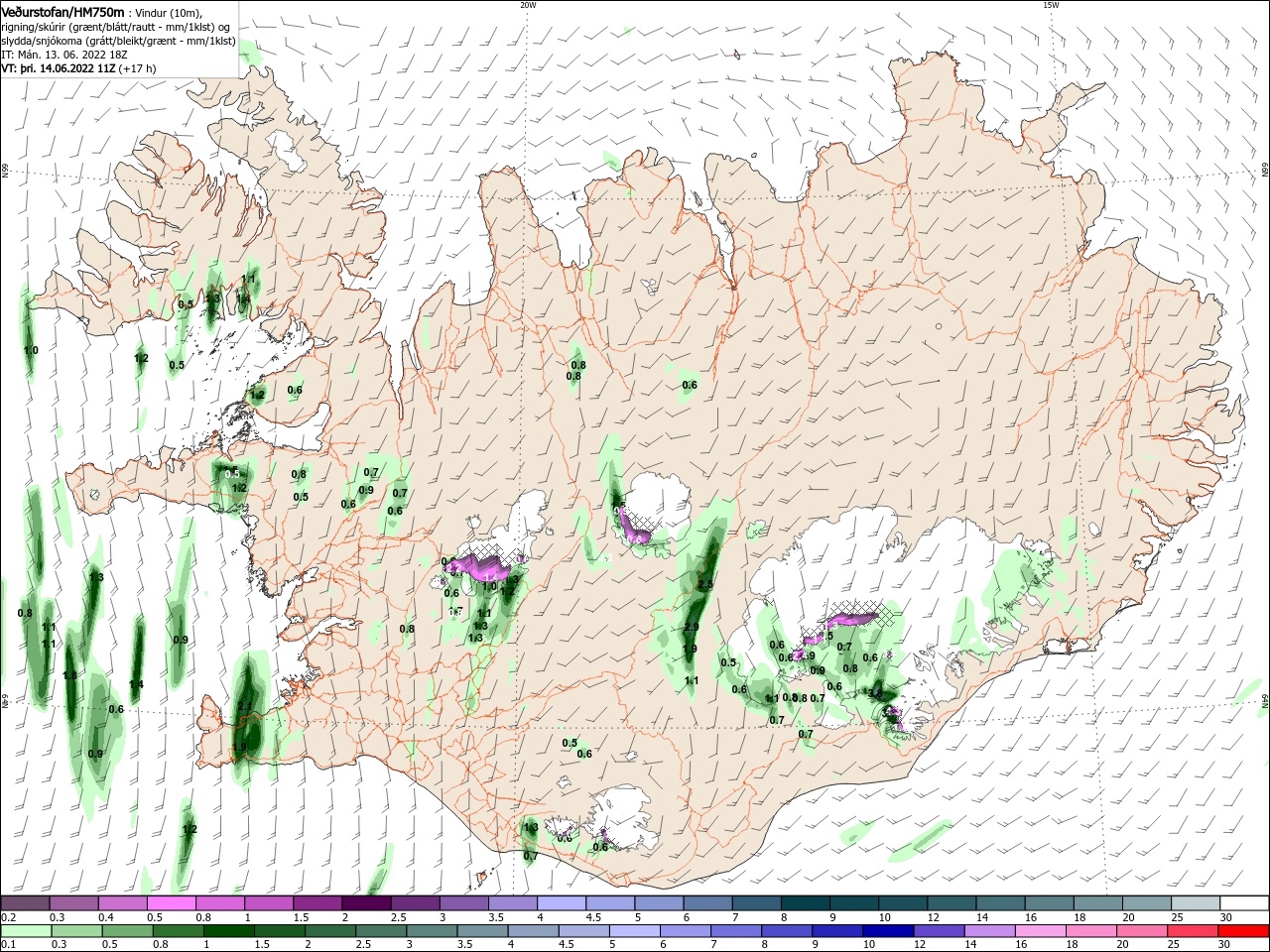1270x952 pixels.
Task: Pick the darkest purple 2 snow-scale swatch
Action: point(365,903)
